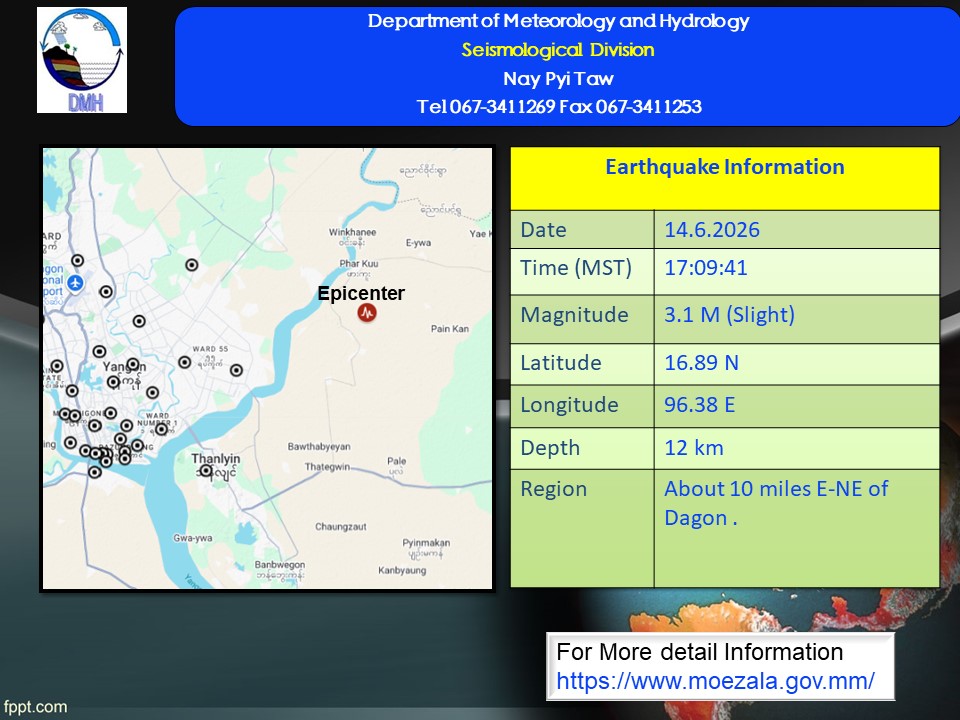Click the DMH logo image
960x720 pixels.
click(x=82, y=60)
